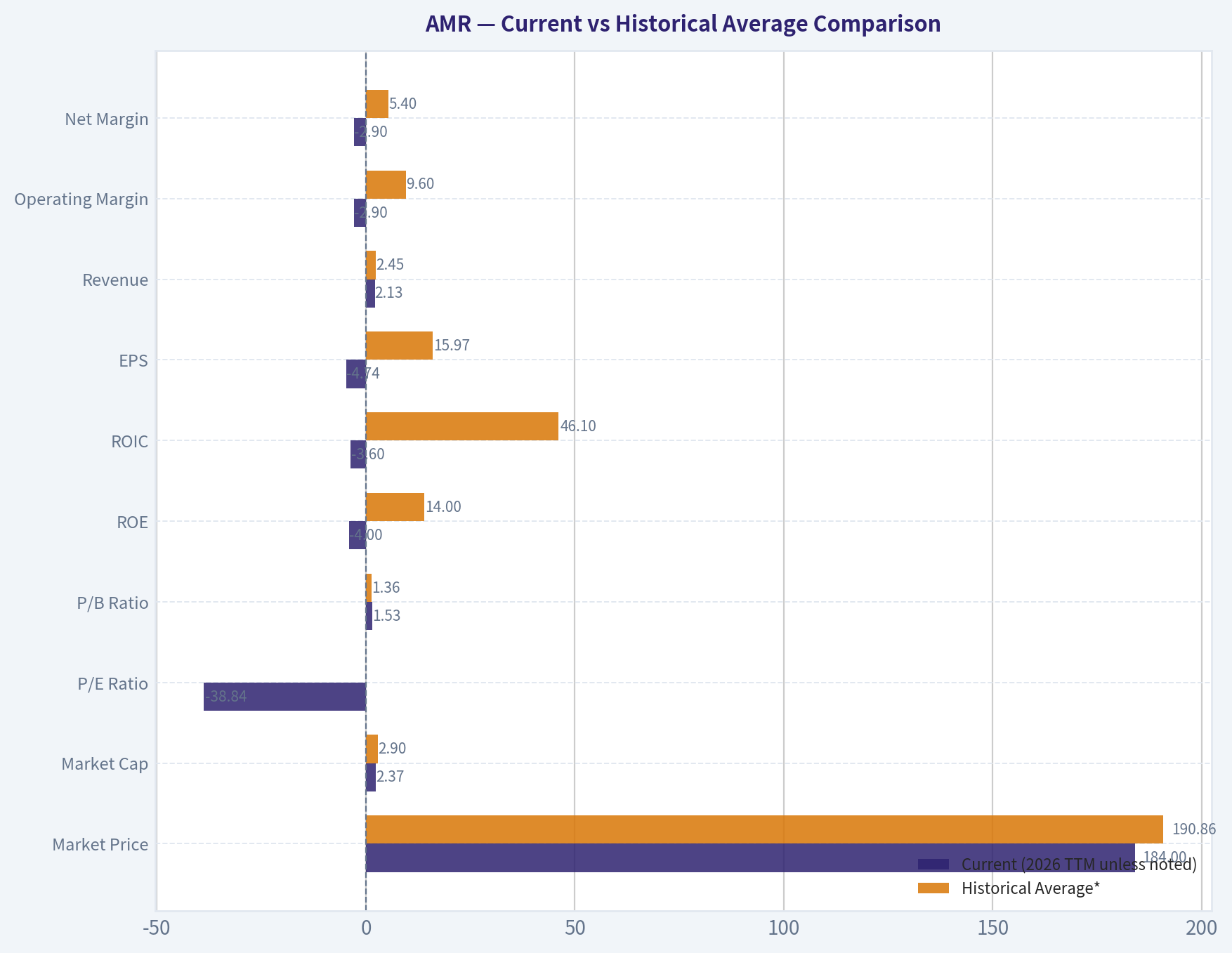The height and width of the screenshot is (953, 1232).
Task: Click the purple legend swatch for Current
Action: (x=933, y=864)
